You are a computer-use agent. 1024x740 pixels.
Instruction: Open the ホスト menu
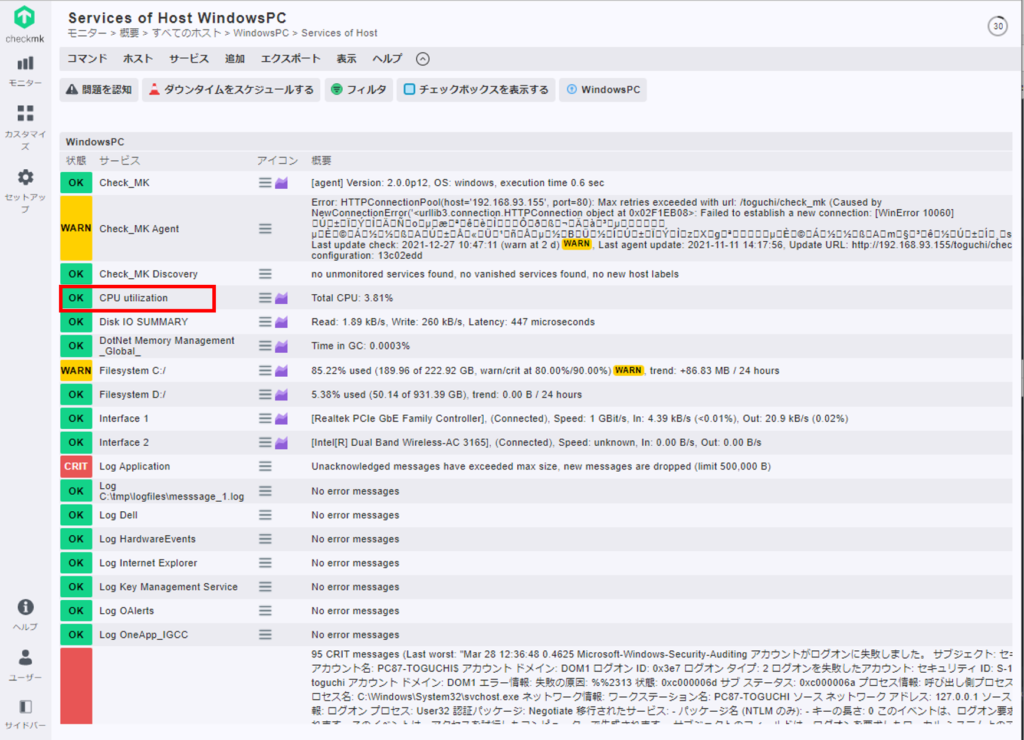(138, 59)
